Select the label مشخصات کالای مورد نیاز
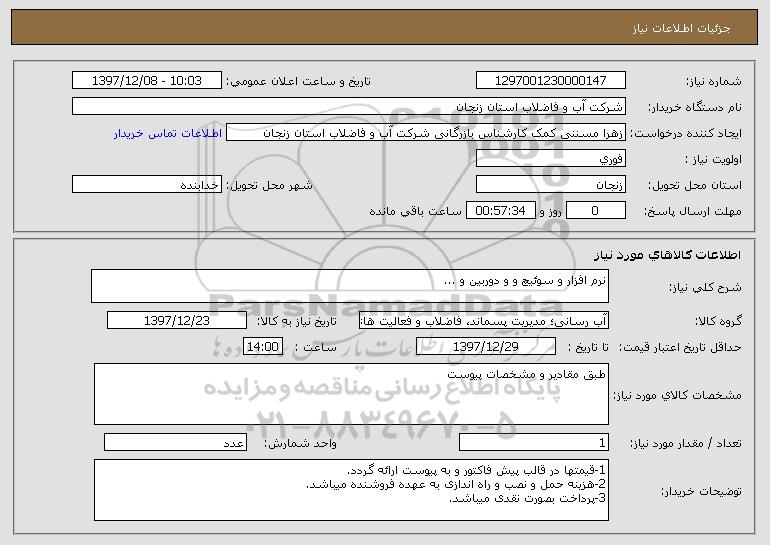Image resolution: width=770 pixels, height=545 pixels. [x=677, y=395]
